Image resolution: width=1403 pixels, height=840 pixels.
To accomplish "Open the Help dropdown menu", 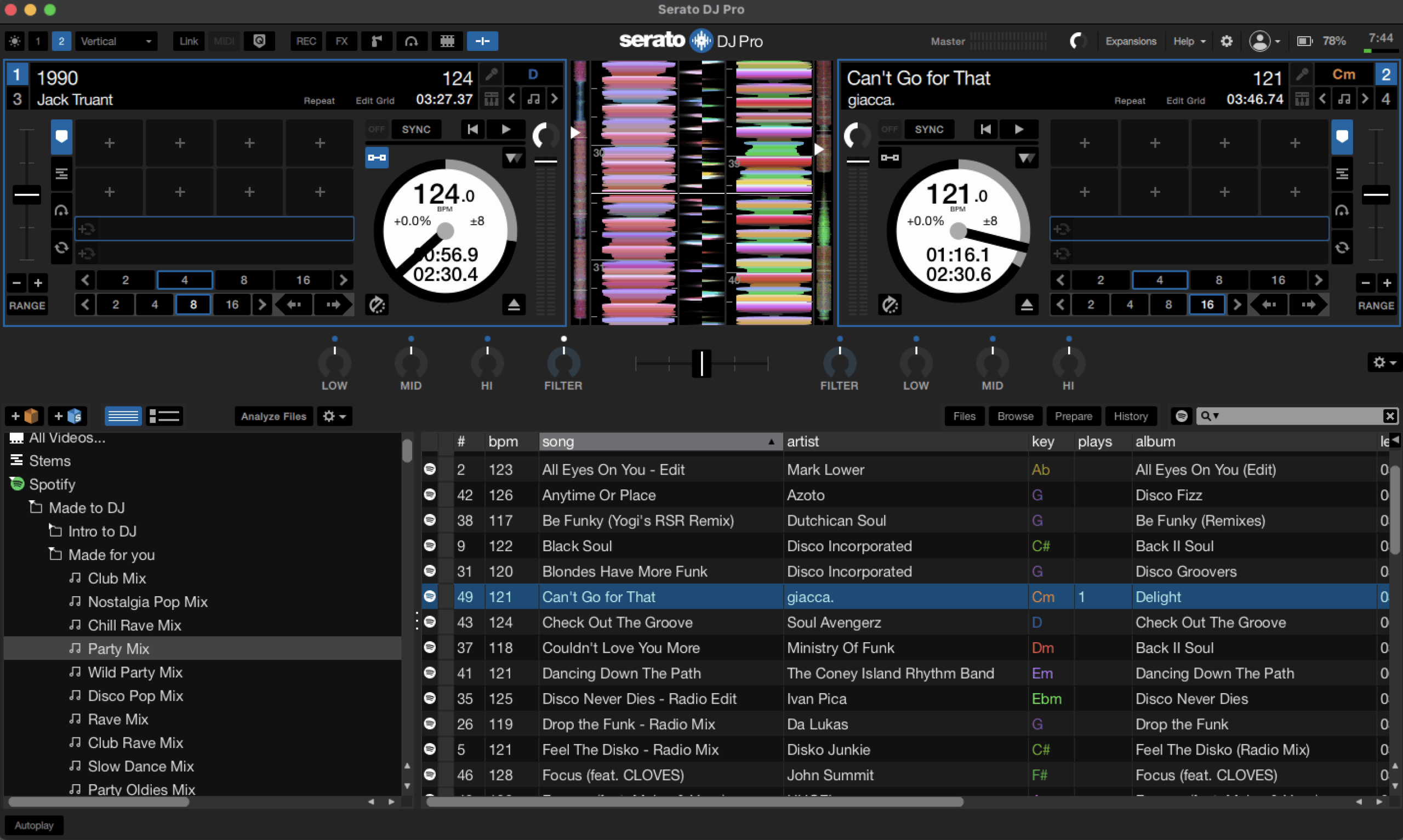I will [1189, 41].
